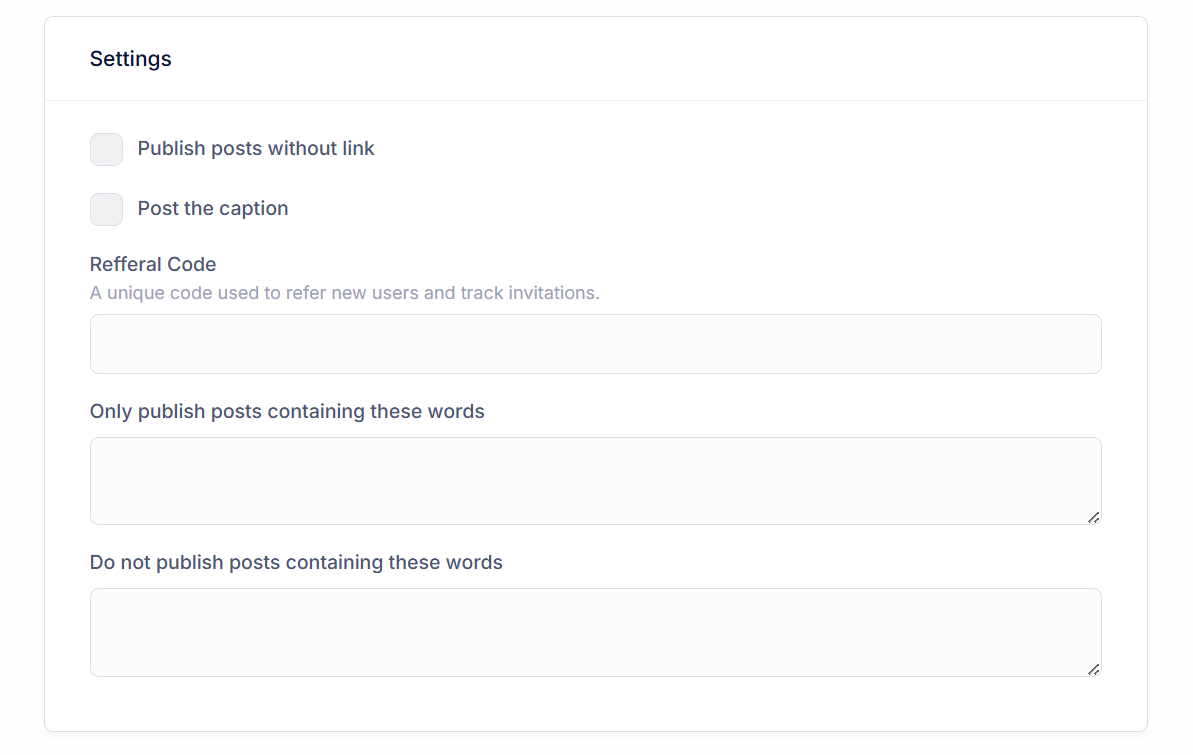The height and width of the screenshot is (755, 1193).
Task: Grab resize handle of 'Do not publish' textarea
Action: pyautogui.click(x=1093, y=669)
